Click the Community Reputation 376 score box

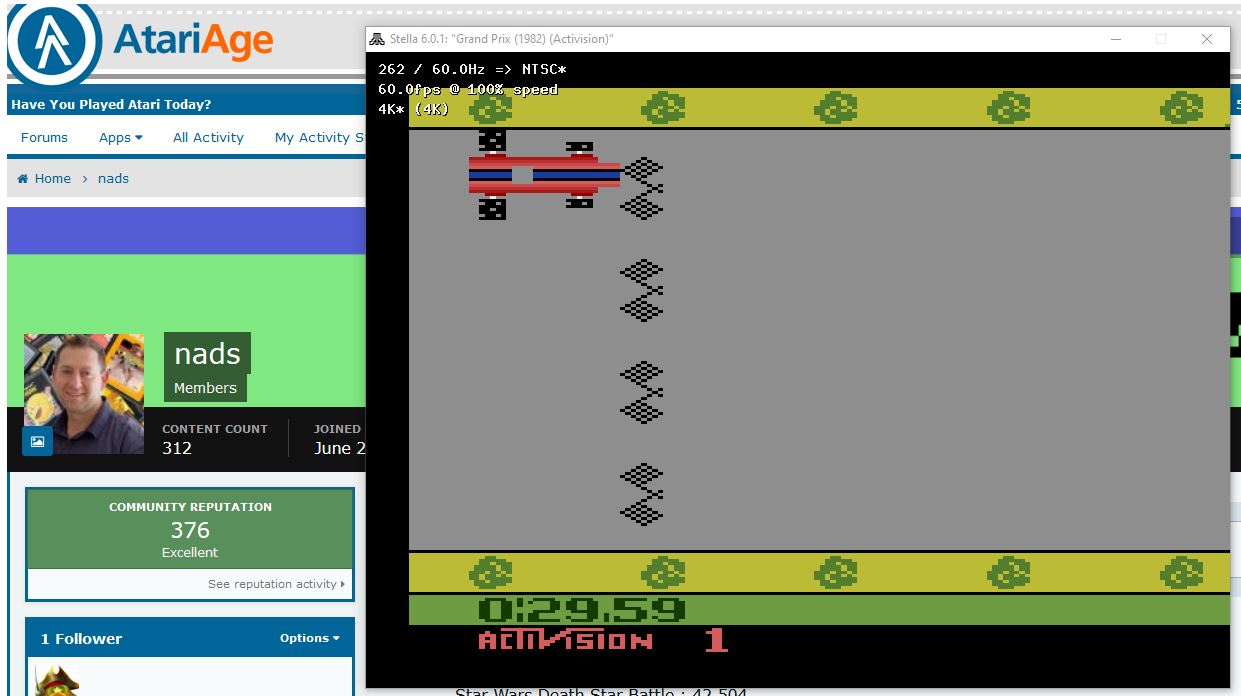[x=190, y=529]
